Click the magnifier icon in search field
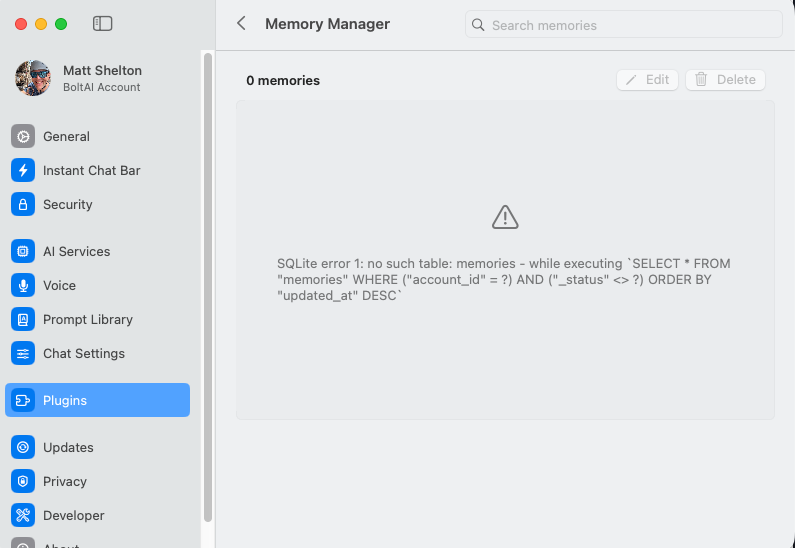 [478, 25]
